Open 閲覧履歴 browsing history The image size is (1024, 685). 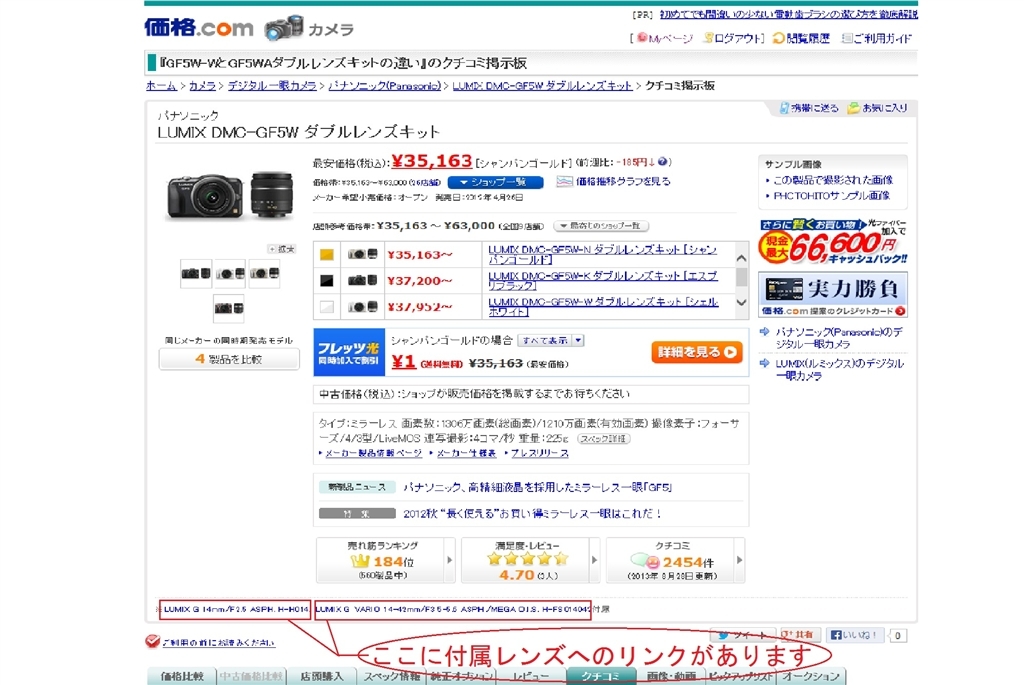(x=801, y=39)
